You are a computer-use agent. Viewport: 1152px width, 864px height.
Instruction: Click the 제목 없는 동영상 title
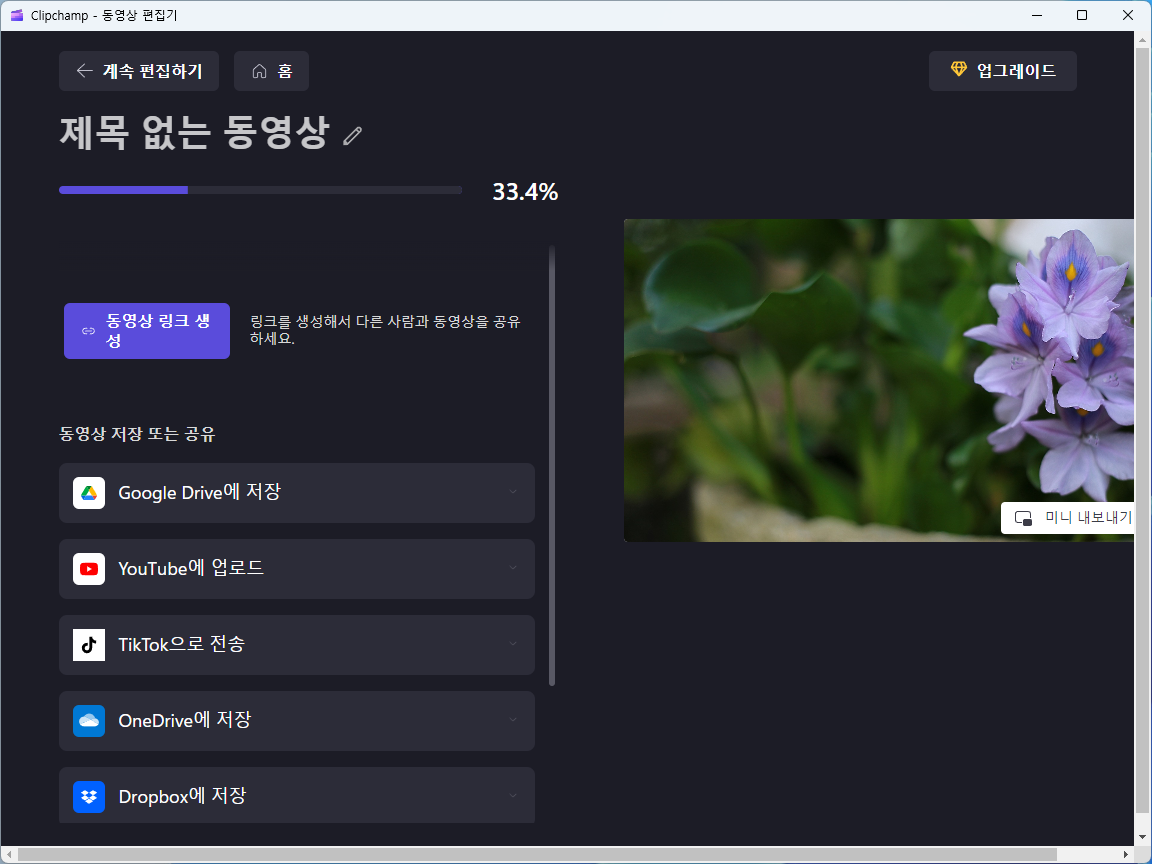pos(194,134)
